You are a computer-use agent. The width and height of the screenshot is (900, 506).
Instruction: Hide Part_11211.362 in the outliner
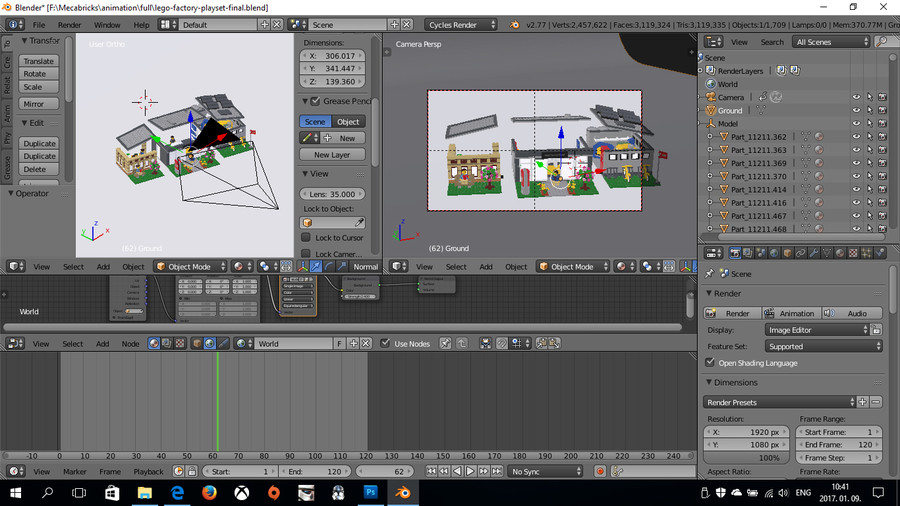856,137
